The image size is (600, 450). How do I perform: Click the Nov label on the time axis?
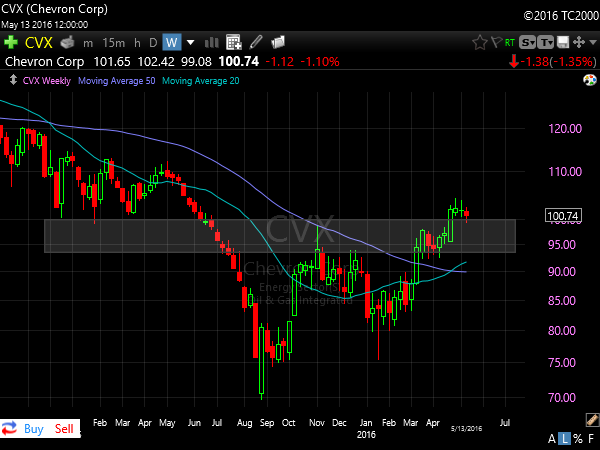click(317, 423)
